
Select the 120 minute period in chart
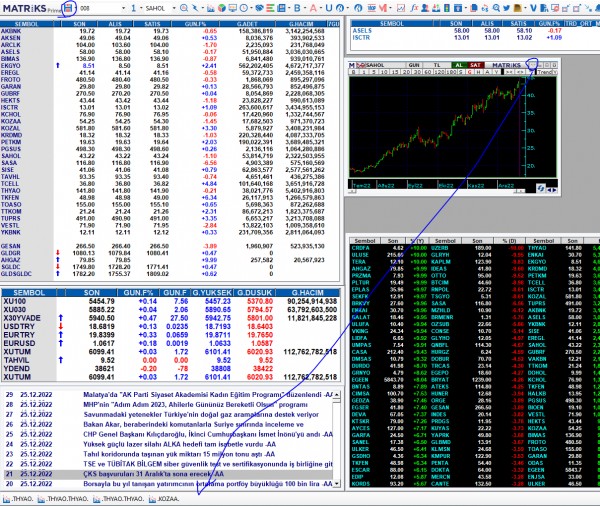440,72
